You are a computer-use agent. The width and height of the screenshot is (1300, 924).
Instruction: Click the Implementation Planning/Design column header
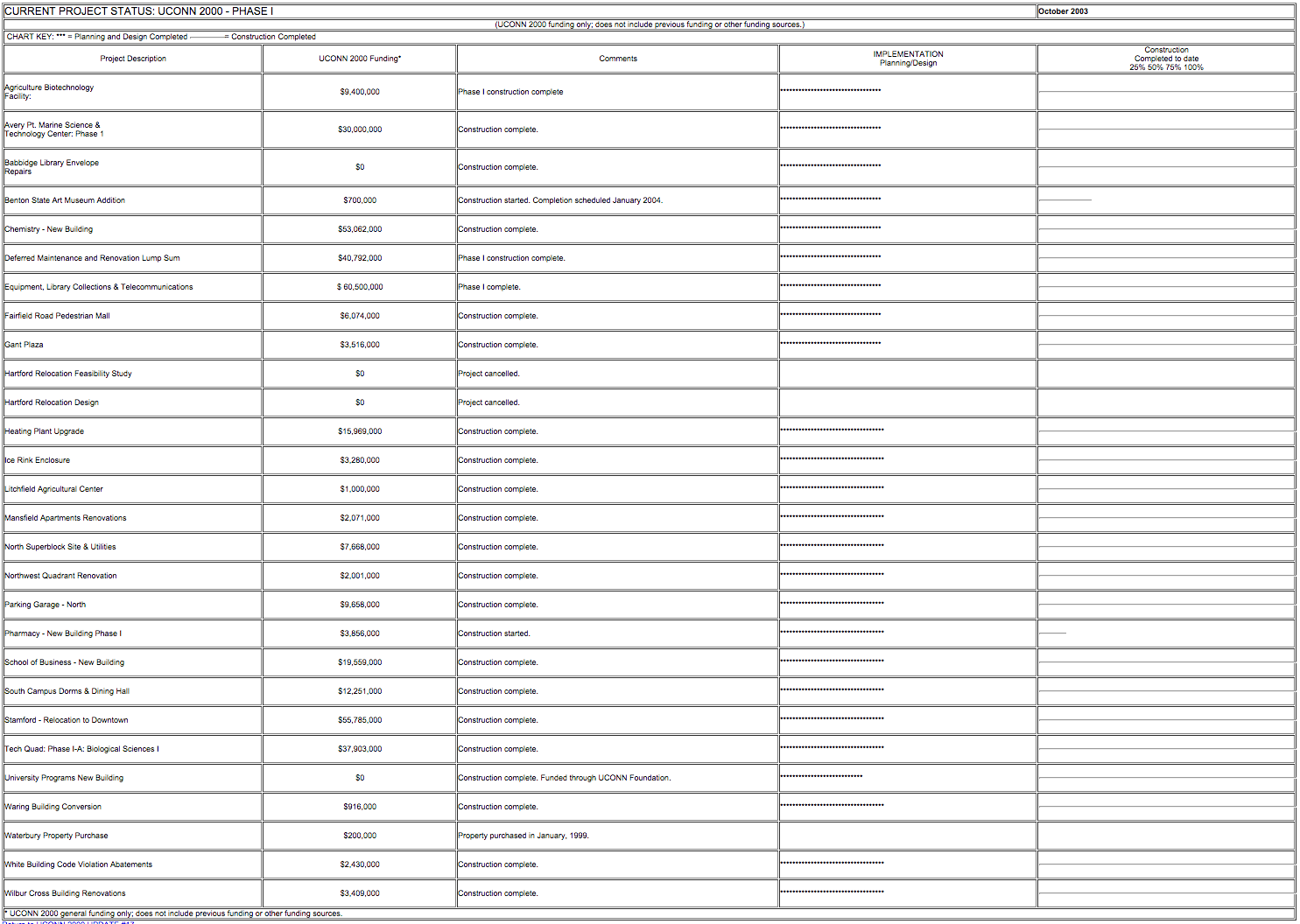coord(908,59)
